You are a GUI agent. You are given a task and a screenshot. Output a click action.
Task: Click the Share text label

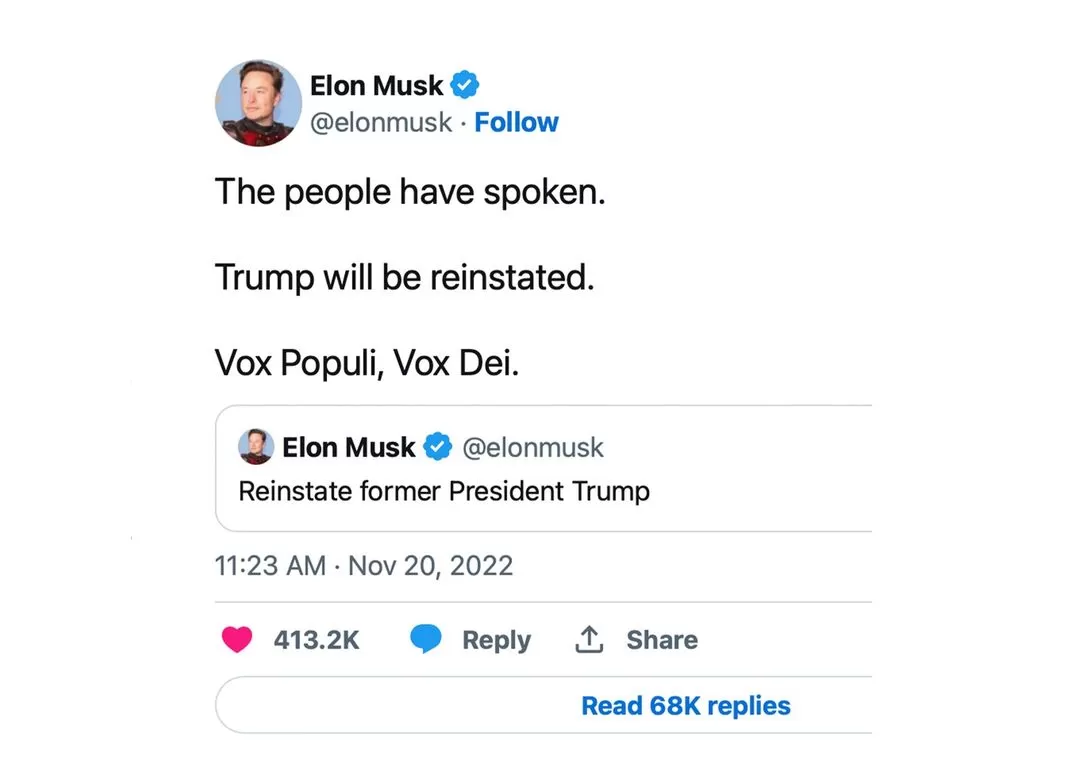point(662,640)
